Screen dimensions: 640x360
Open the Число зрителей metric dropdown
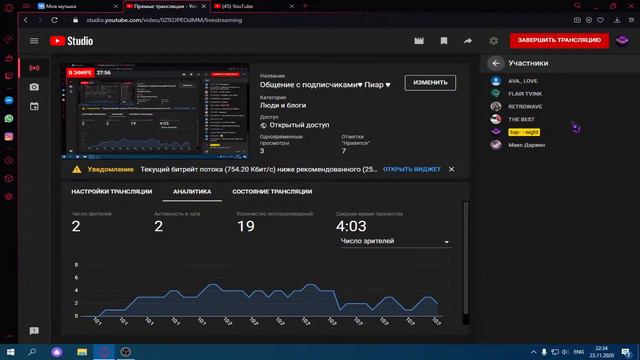click(395, 241)
